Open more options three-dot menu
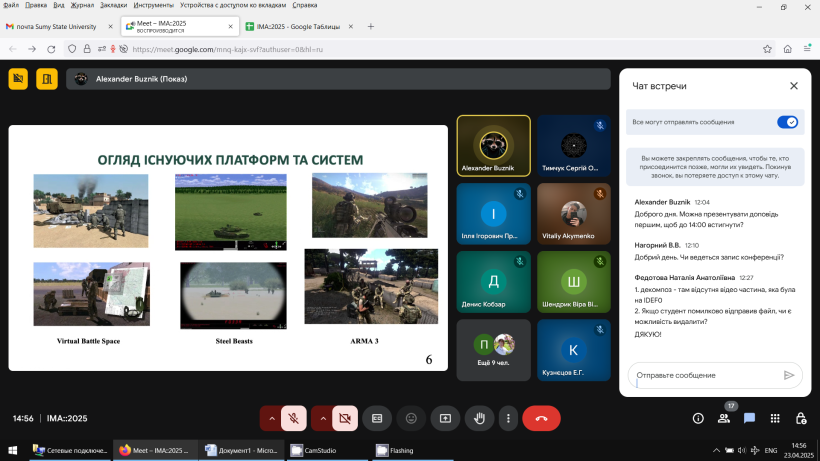Viewport: 820px width, 461px height. [508, 418]
